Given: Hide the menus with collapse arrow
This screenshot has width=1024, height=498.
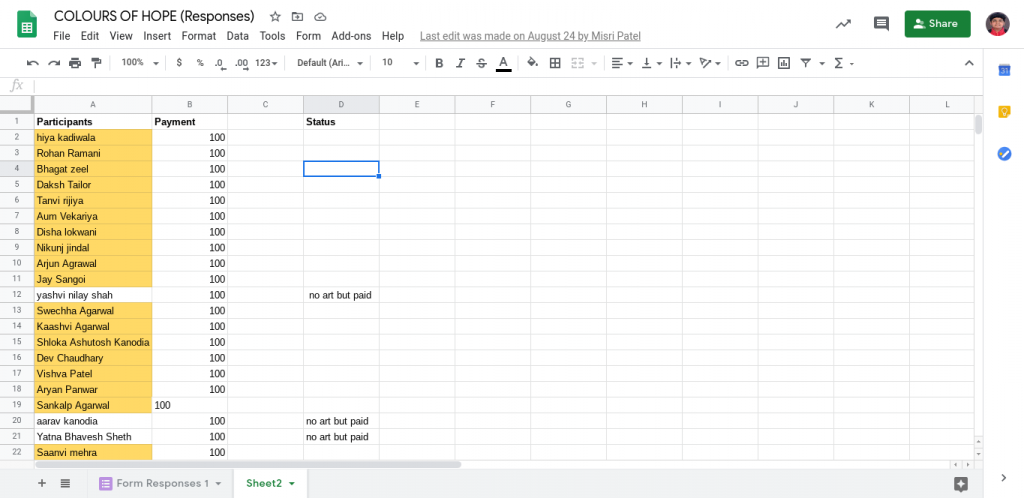Looking at the screenshot, I should pos(969,63).
